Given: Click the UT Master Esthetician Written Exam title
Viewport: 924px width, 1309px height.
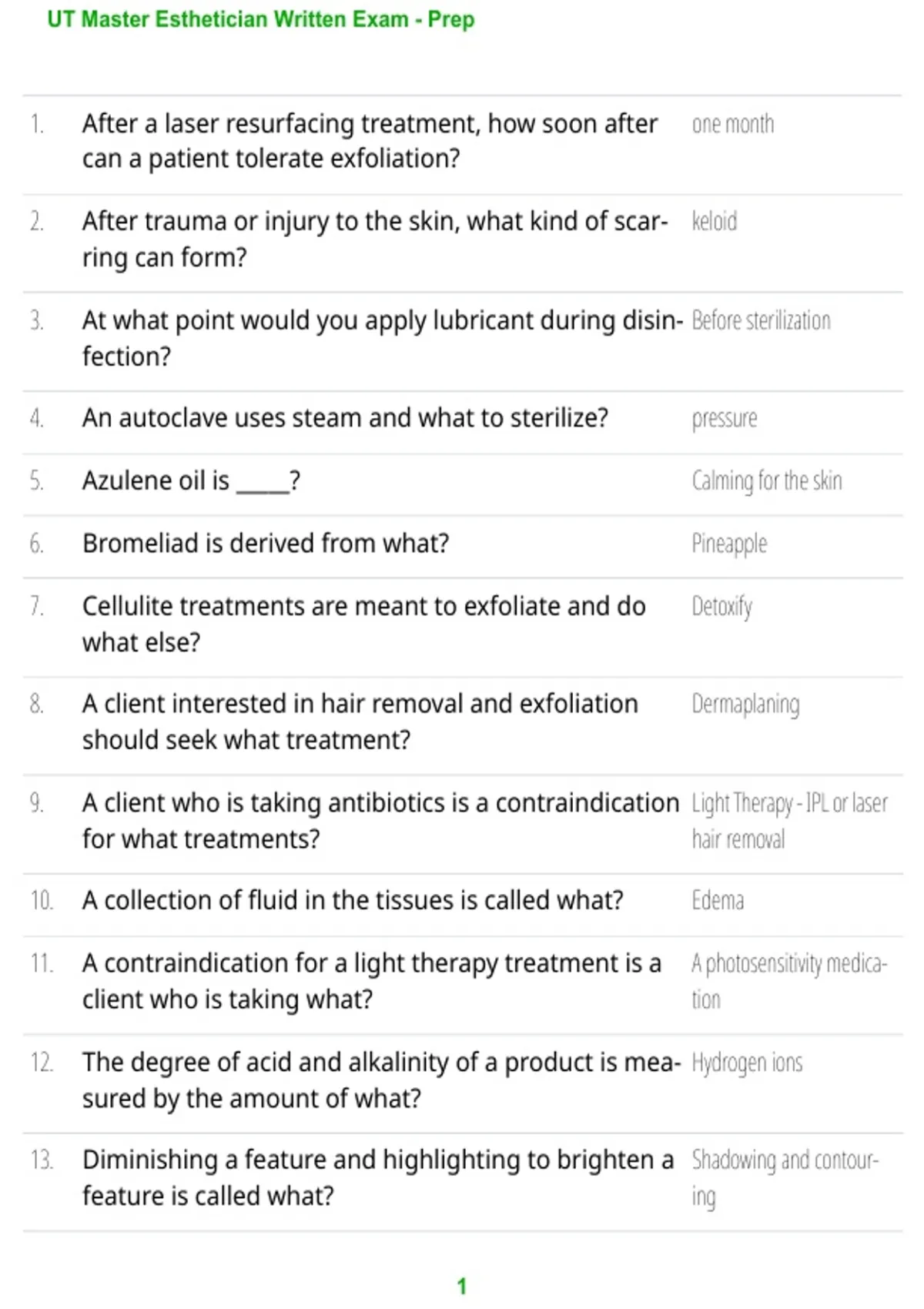Looking at the screenshot, I should click(260, 19).
